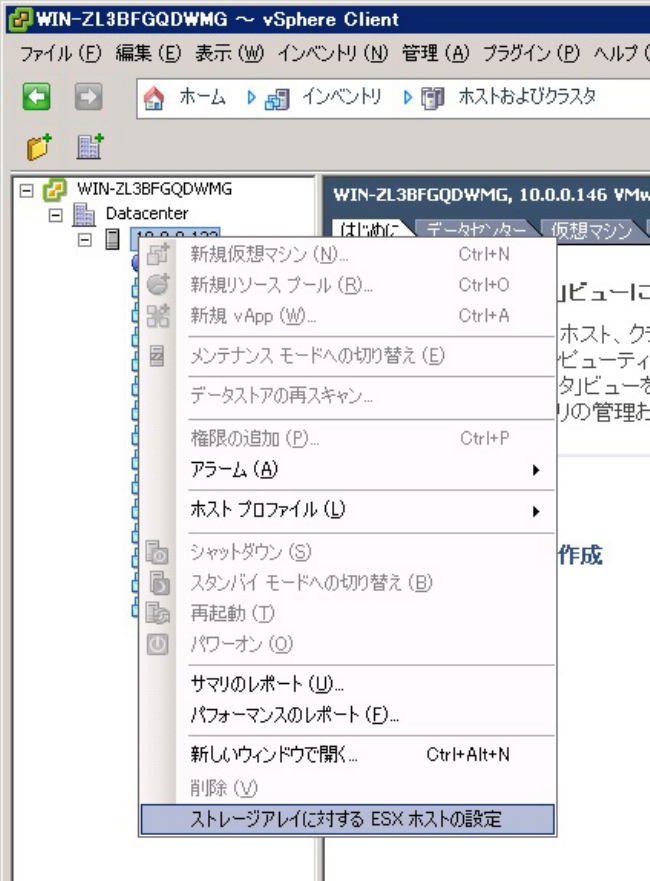This screenshot has height=881, width=650.
Task: Select Datacenter in the inventory tree
Action: point(147,214)
